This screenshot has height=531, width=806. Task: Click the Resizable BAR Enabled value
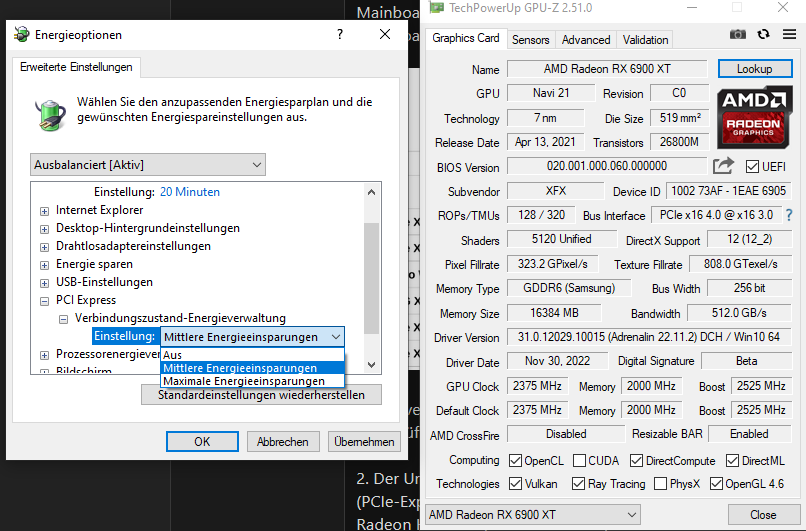click(x=749, y=434)
